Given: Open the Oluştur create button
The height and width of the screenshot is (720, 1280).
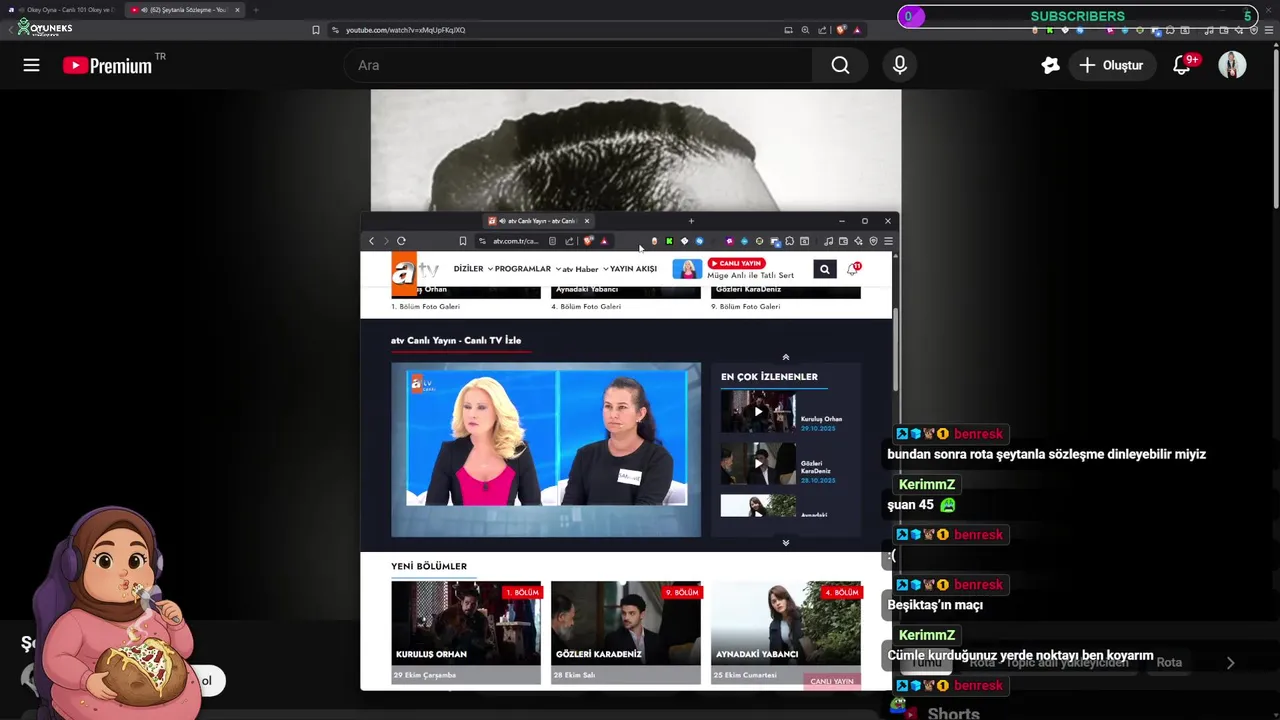Looking at the screenshot, I should point(1111,65).
